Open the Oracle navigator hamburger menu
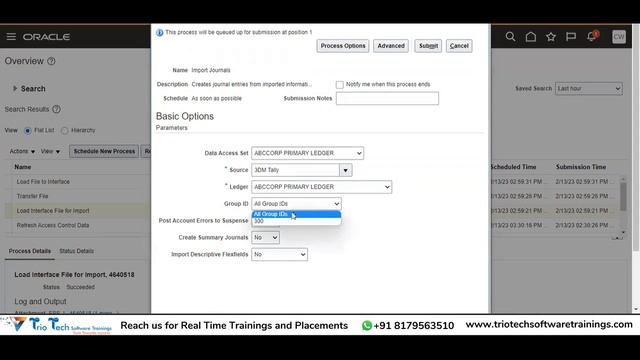 point(11,37)
